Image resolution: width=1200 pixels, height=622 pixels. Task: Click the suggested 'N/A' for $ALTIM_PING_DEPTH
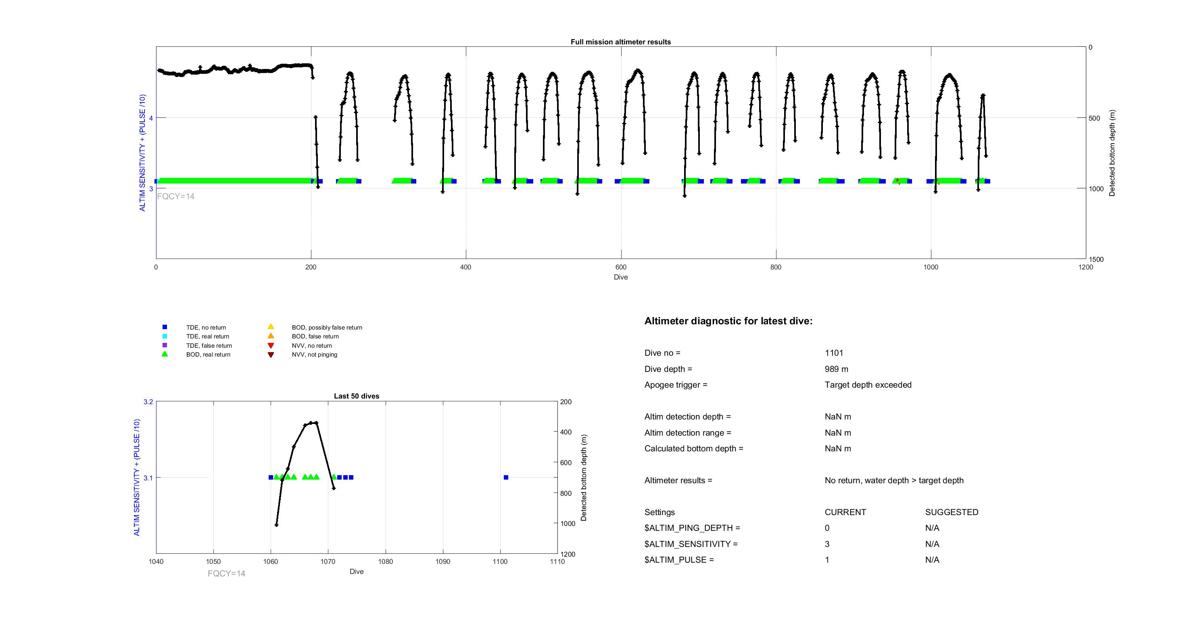[933, 528]
